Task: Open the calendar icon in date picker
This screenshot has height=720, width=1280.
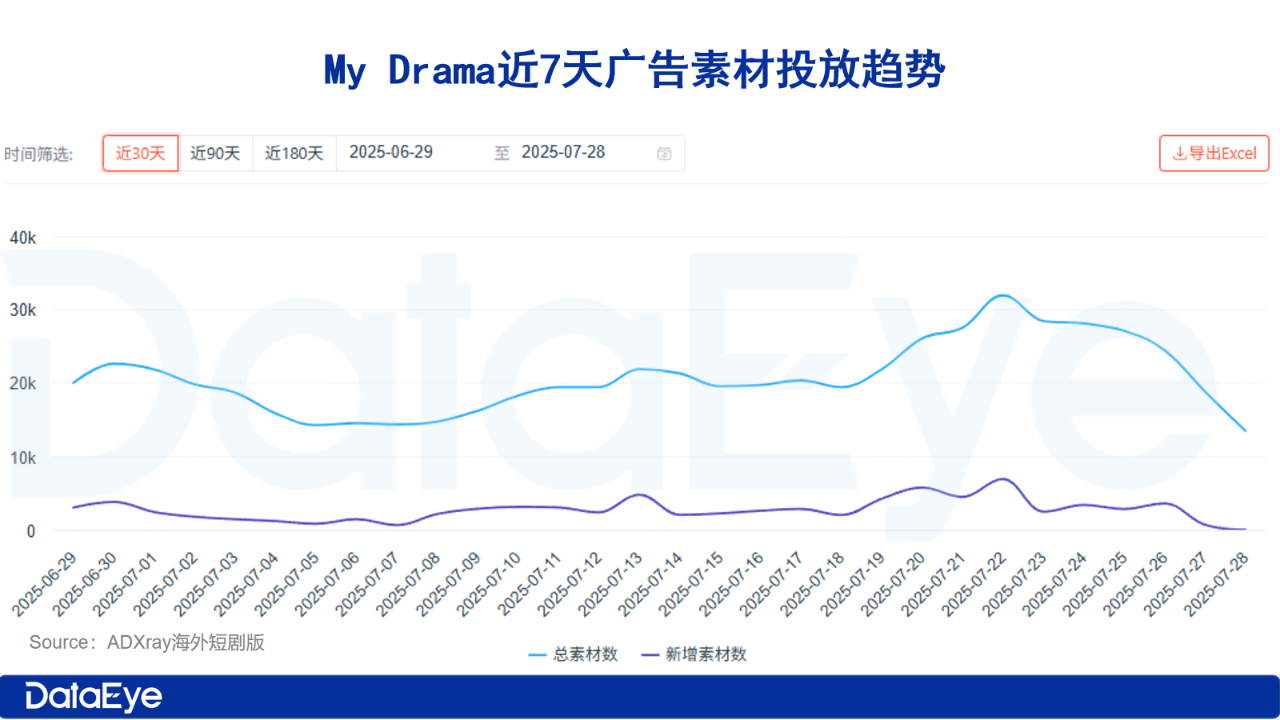Action: pyautogui.click(x=664, y=153)
